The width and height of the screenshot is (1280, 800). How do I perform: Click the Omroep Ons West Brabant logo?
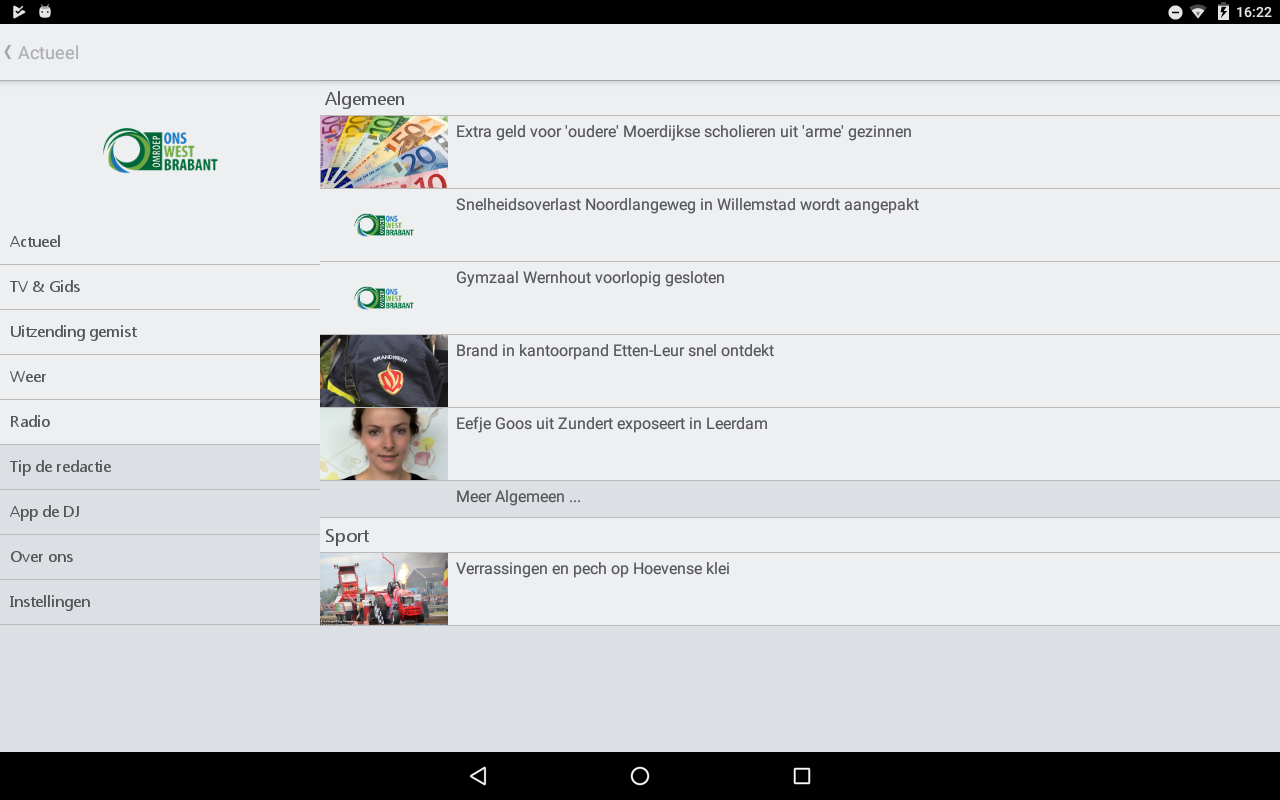[160, 150]
